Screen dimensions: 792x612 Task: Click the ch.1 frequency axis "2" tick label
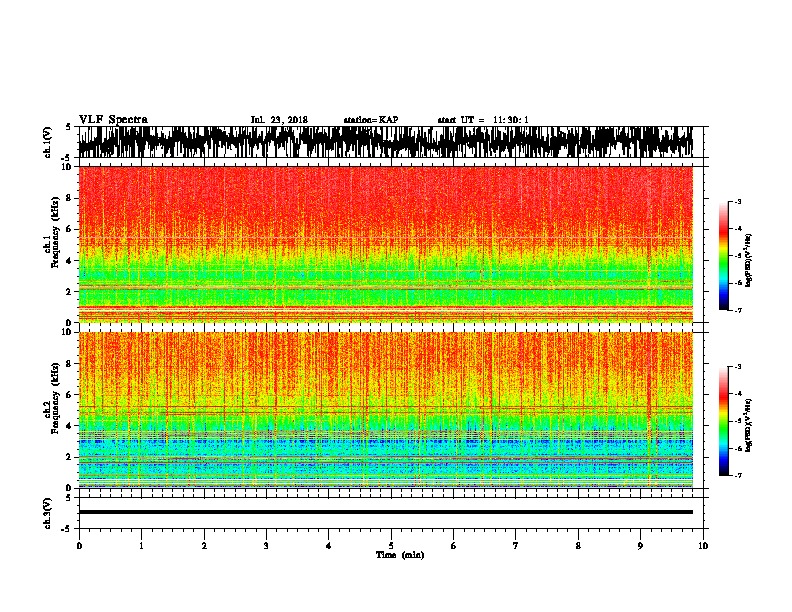[70, 292]
